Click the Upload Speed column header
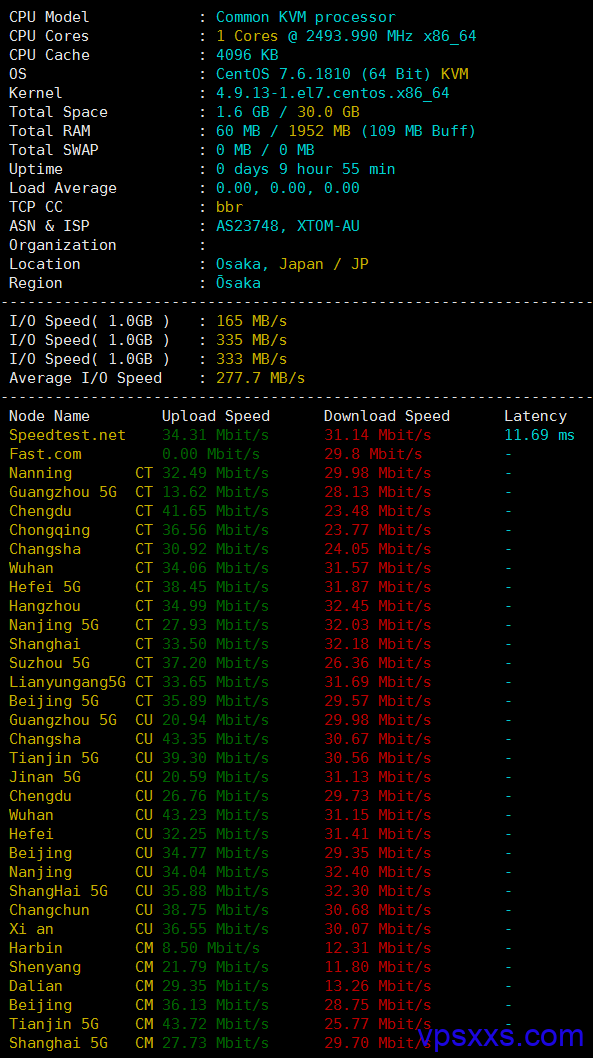This screenshot has width=593, height=1058. coord(216,416)
